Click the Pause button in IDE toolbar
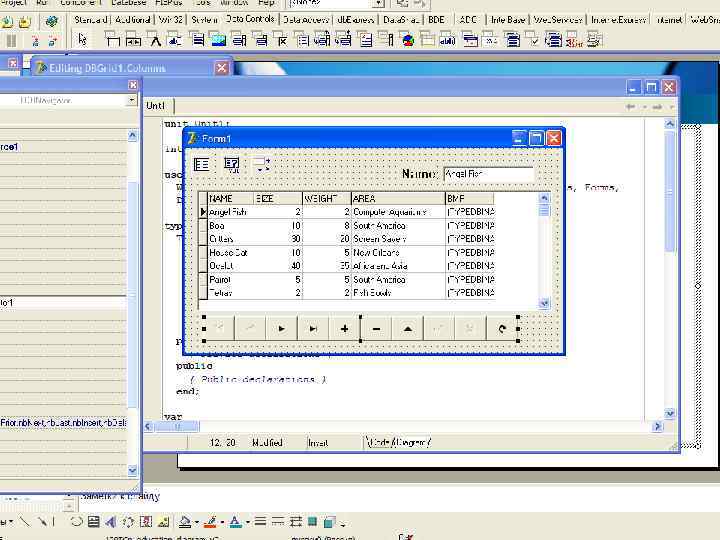This screenshot has width=720, height=540. (11, 41)
